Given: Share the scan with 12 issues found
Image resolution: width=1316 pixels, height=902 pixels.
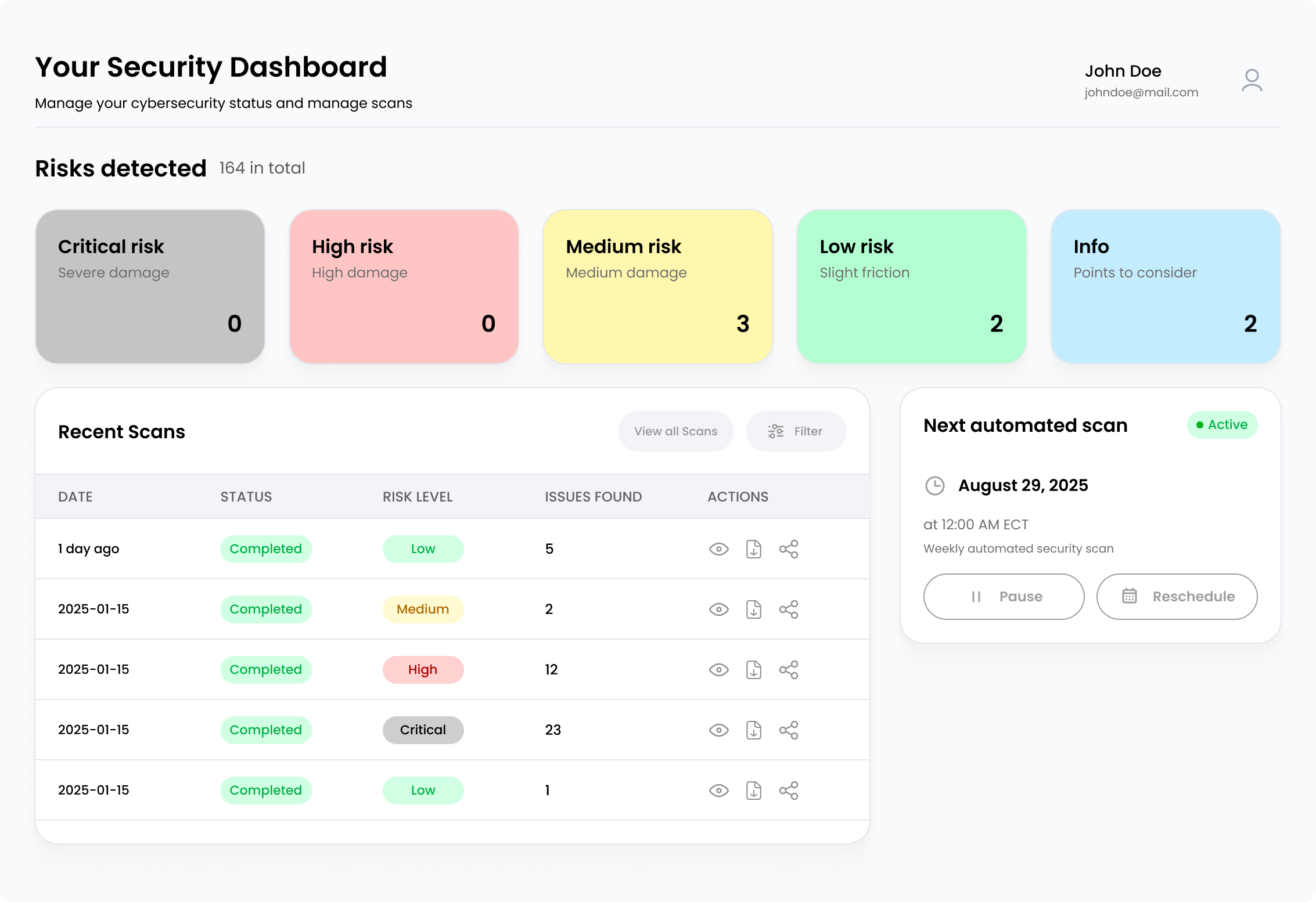Looking at the screenshot, I should tap(789, 669).
